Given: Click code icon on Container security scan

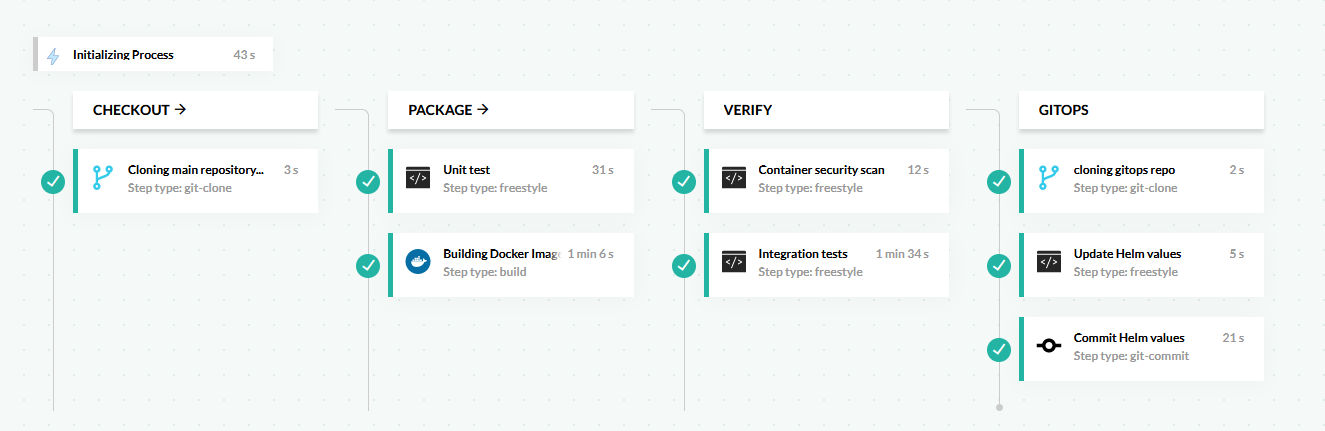Looking at the screenshot, I should [734, 179].
